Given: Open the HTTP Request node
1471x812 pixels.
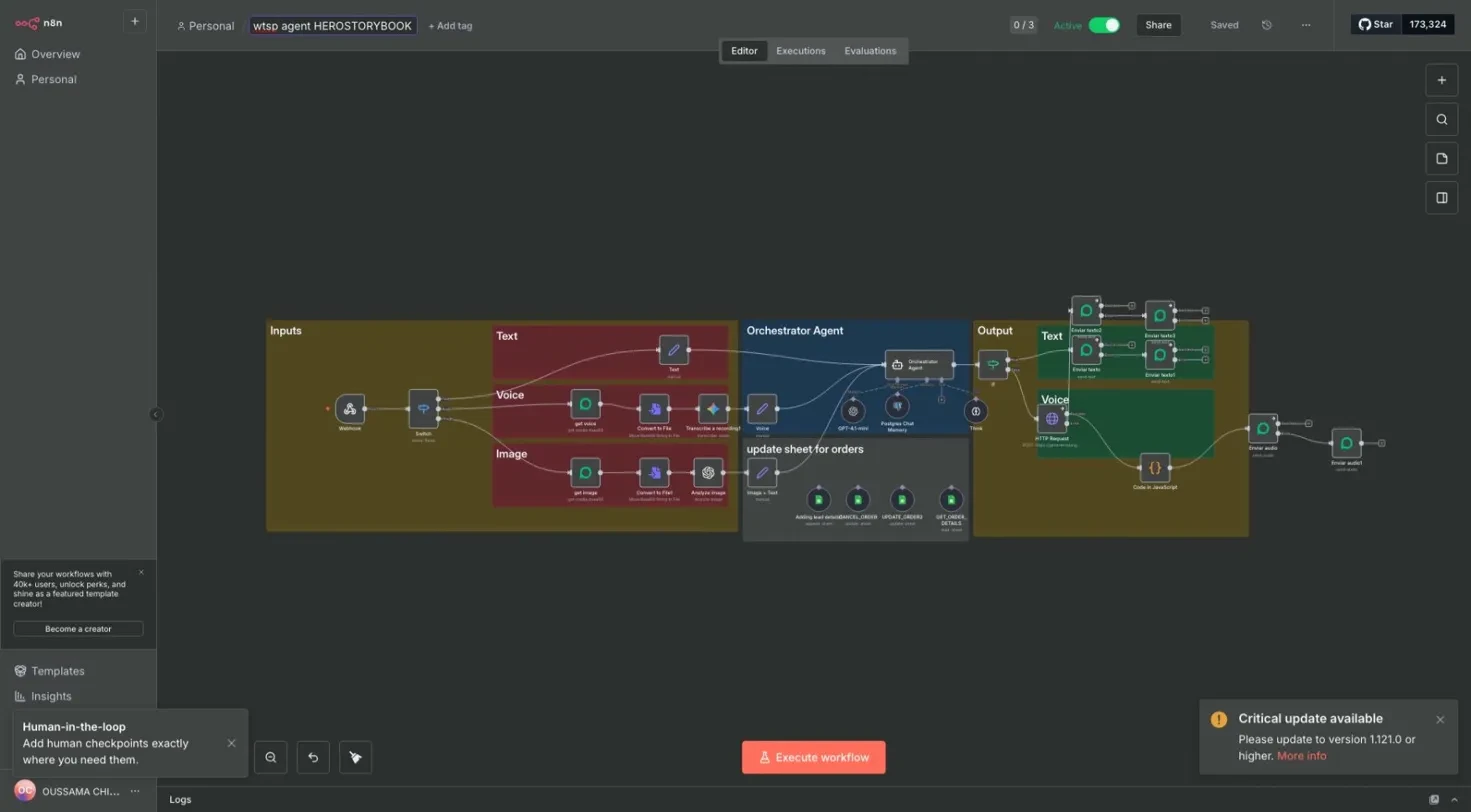Looking at the screenshot, I should pyautogui.click(x=1052, y=419).
